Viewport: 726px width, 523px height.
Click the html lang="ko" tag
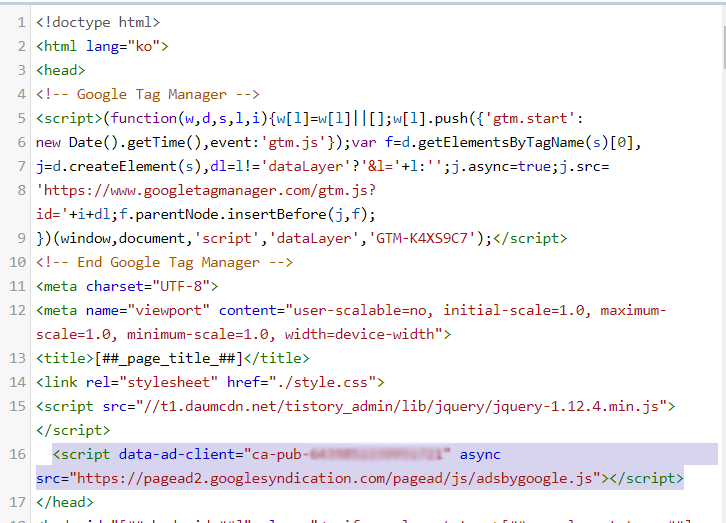click(x=102, y=46)
